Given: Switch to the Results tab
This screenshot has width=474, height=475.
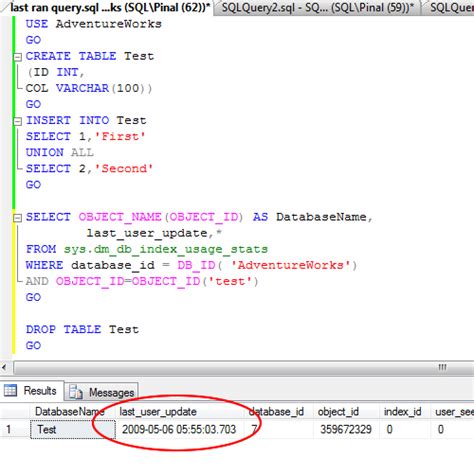Looking at the screenshot, I should coord(32,391).
